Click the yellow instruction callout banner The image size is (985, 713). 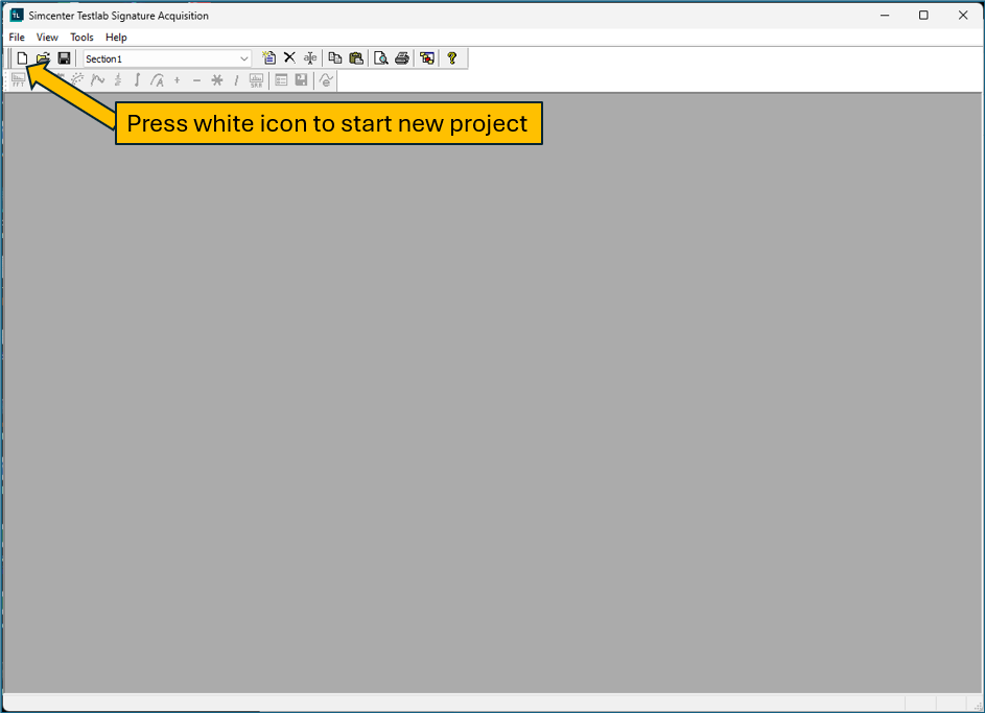coord(328,123)
